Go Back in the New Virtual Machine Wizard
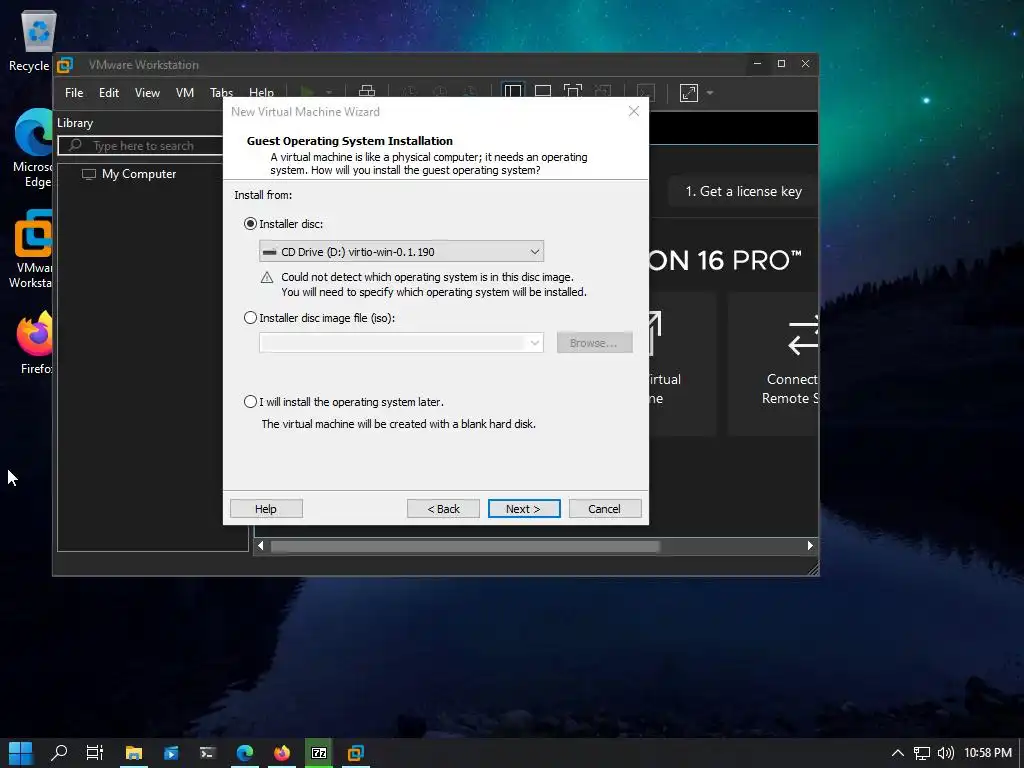This screenshot has width=1024, height=768. click(x=443, y=509)
